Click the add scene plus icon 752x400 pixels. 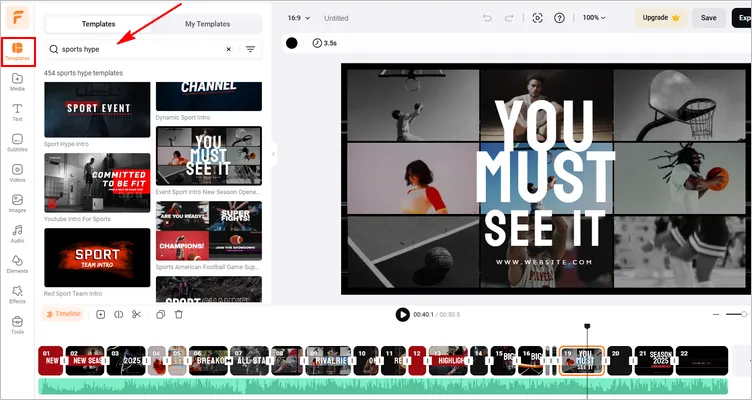(x=100, y=315)
